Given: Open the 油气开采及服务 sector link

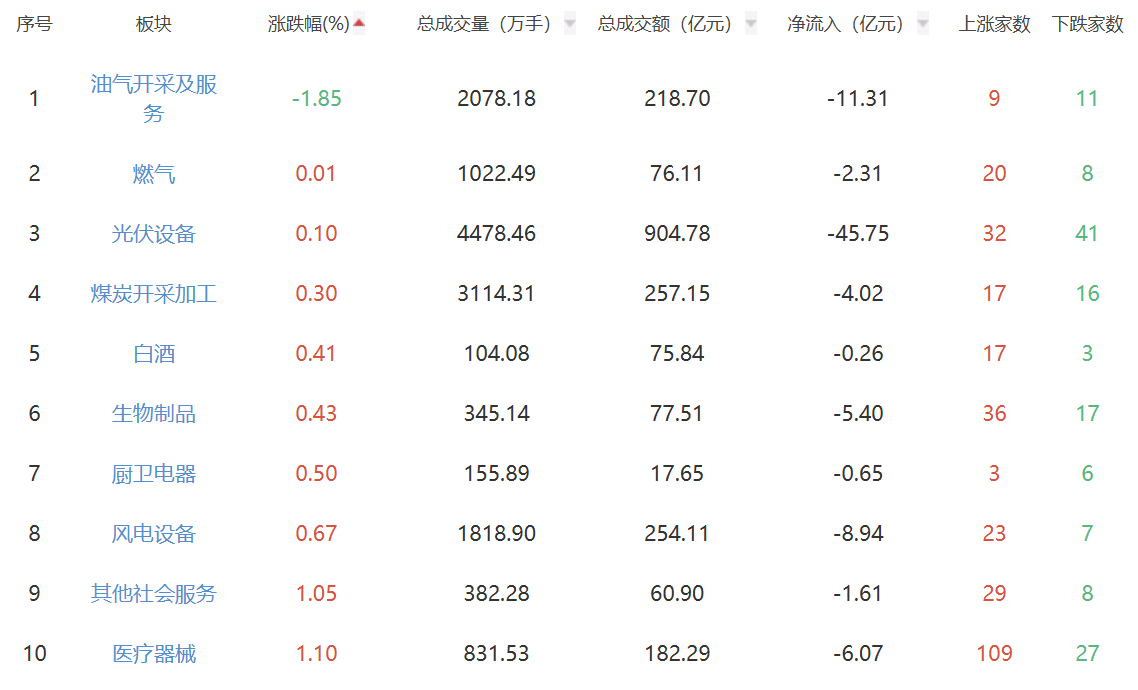Looking at the screenshot, I should tap(154, 98).
